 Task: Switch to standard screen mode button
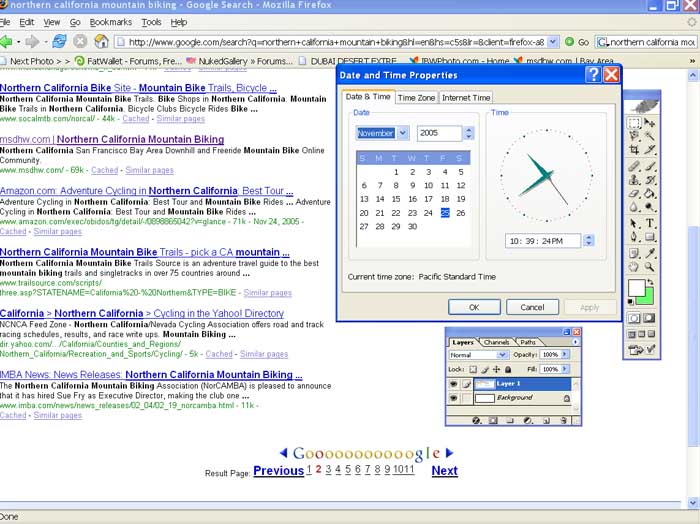[x=633, y=334]
